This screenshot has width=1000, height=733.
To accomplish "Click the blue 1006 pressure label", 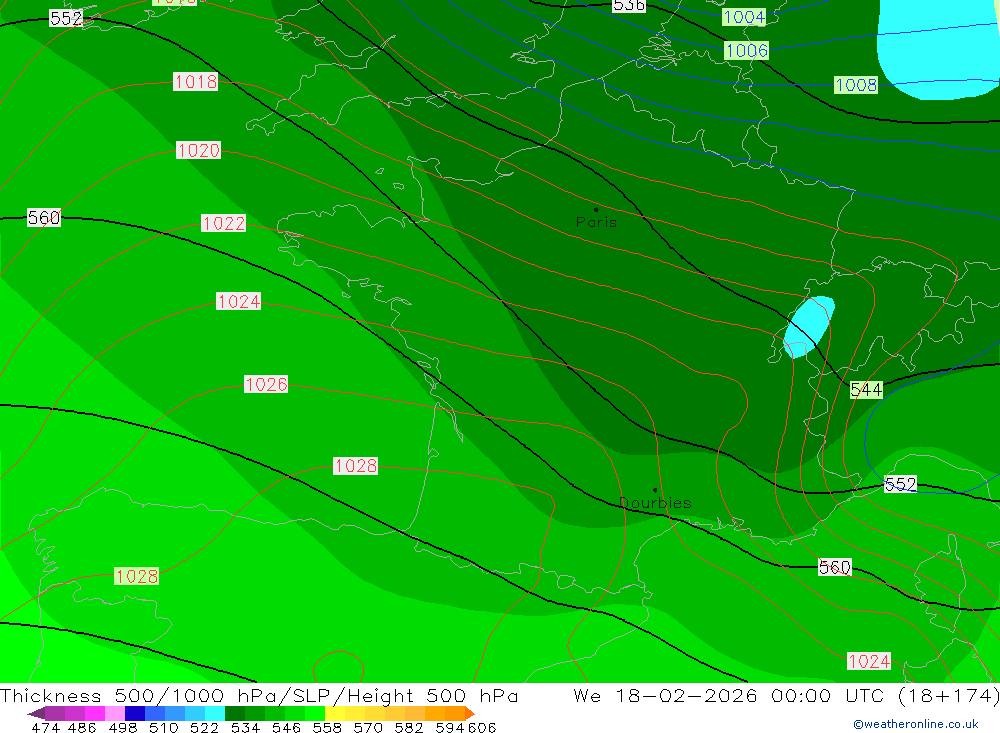I will (746, 50).
